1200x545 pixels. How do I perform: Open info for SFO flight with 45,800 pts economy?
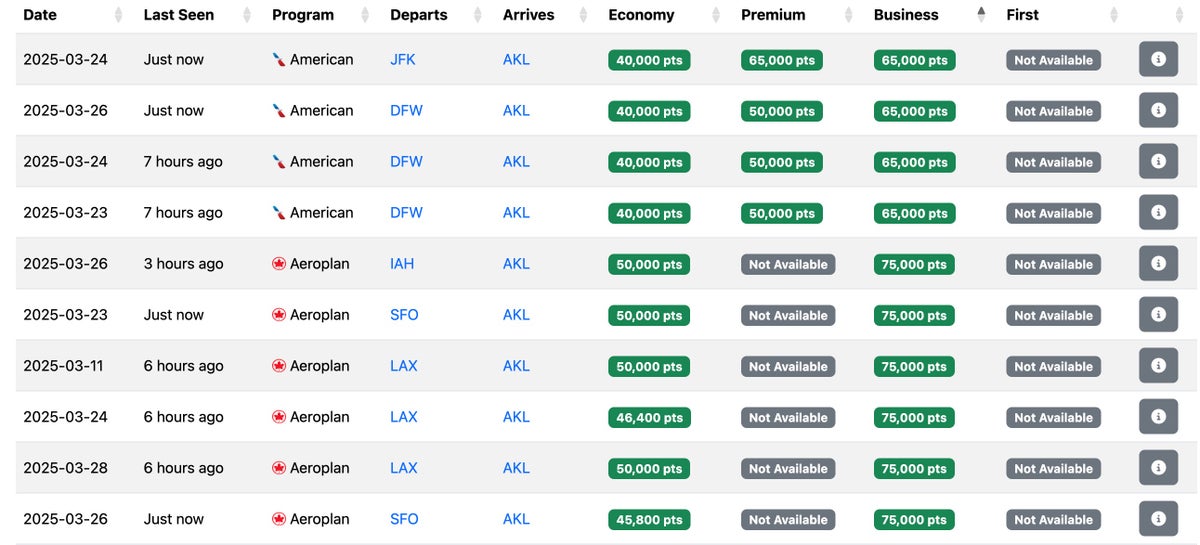click(x=1158, y=518)
